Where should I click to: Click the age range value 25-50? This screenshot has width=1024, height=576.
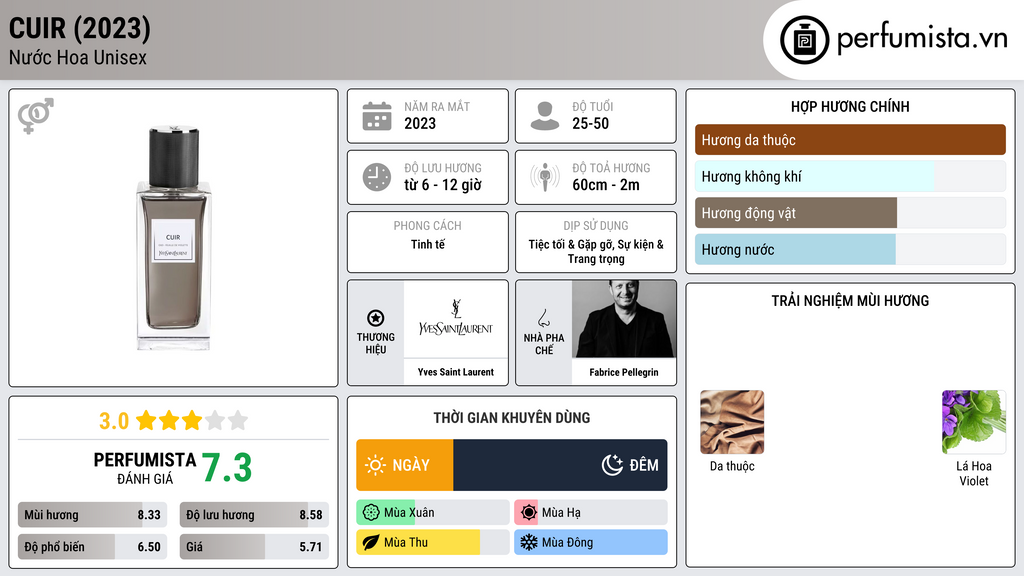[590, 123]
